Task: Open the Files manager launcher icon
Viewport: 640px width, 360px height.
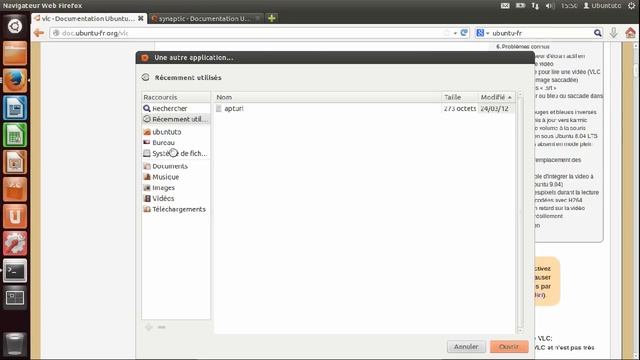Action: coord(15,53)
